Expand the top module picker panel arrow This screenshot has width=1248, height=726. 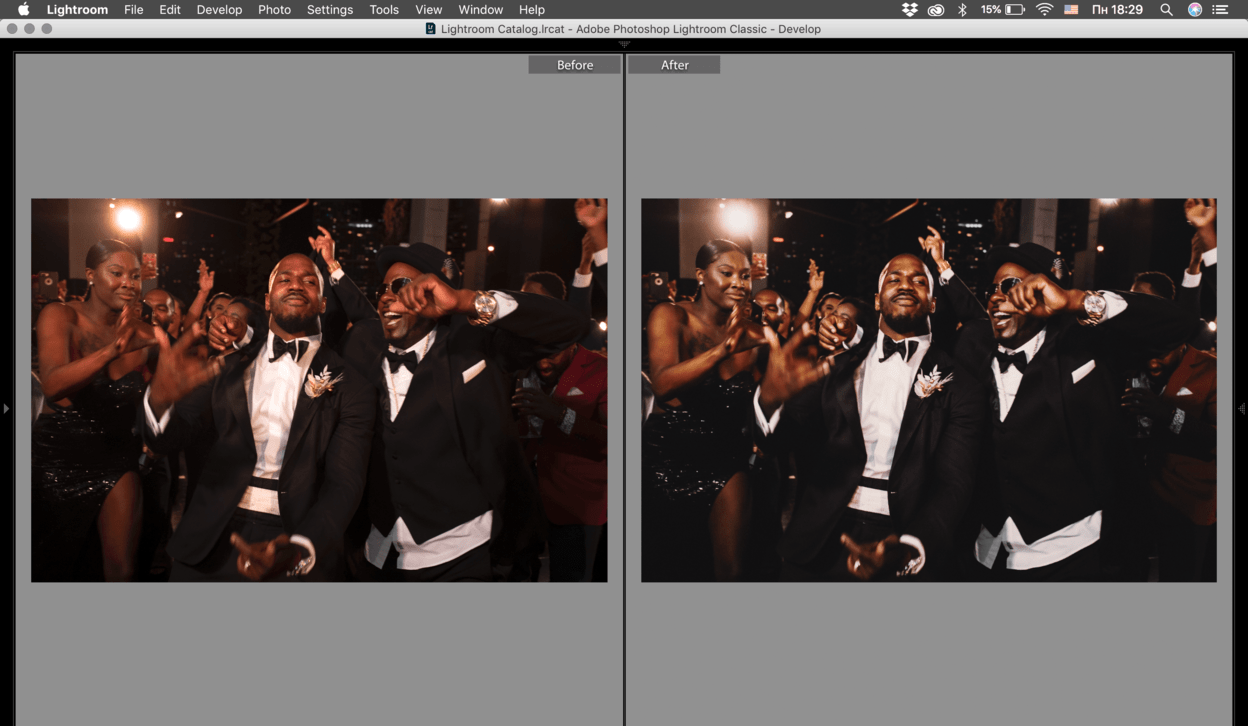point(624,44)
